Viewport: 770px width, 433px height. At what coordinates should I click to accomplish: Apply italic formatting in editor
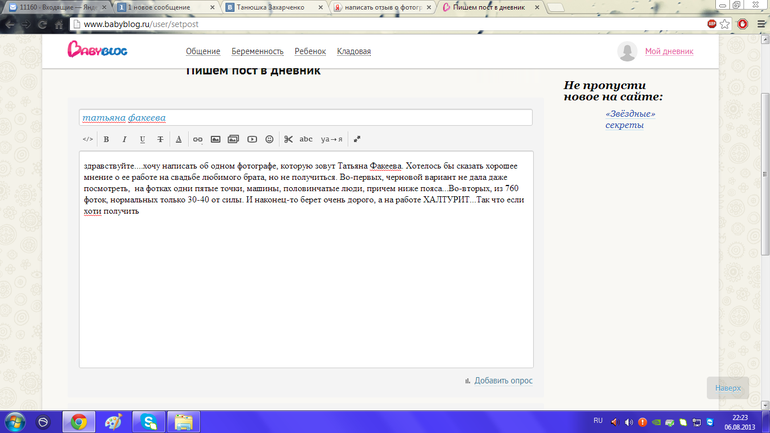coord(124,139)
